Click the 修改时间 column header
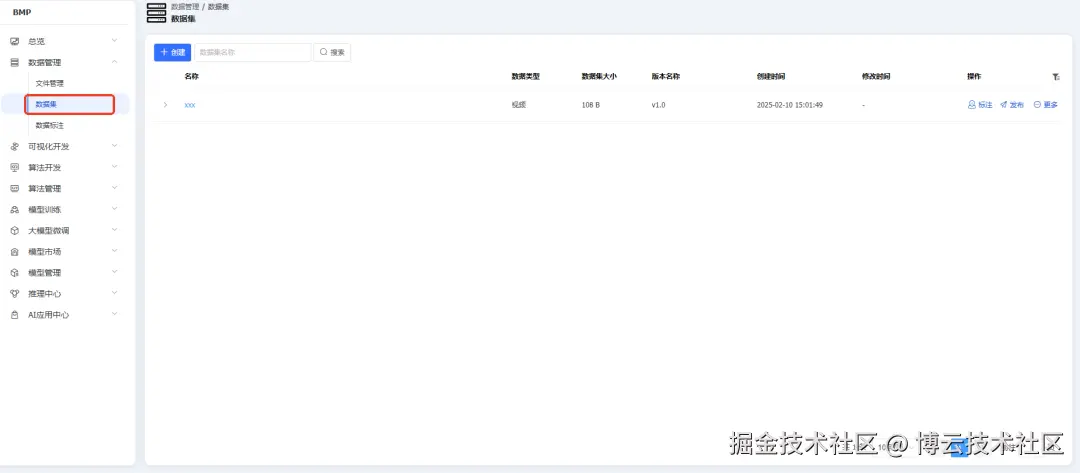1080x473 pixels. (876, 76)
